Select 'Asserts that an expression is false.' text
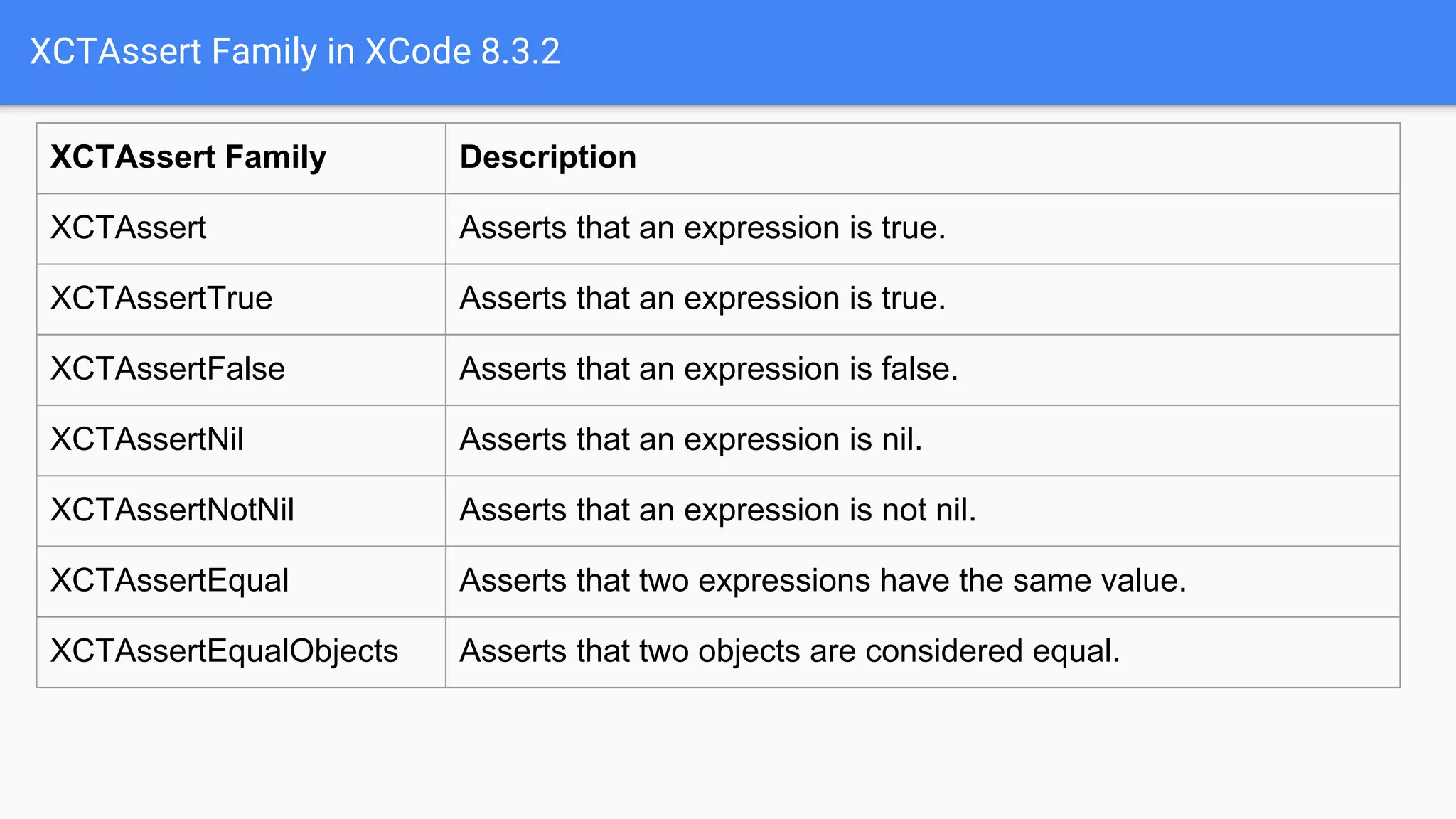Viewport: 1456px width, 819px height. point(709,369)
